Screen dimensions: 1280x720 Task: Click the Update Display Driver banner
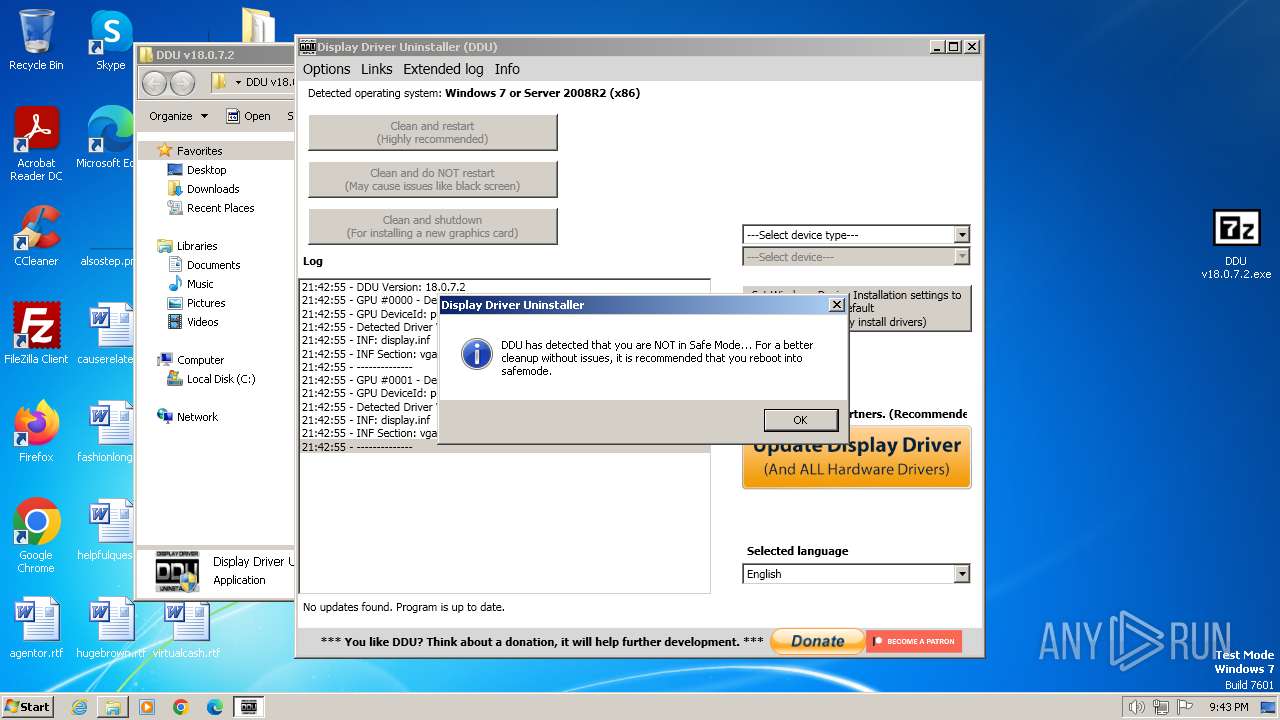(856, 457)
